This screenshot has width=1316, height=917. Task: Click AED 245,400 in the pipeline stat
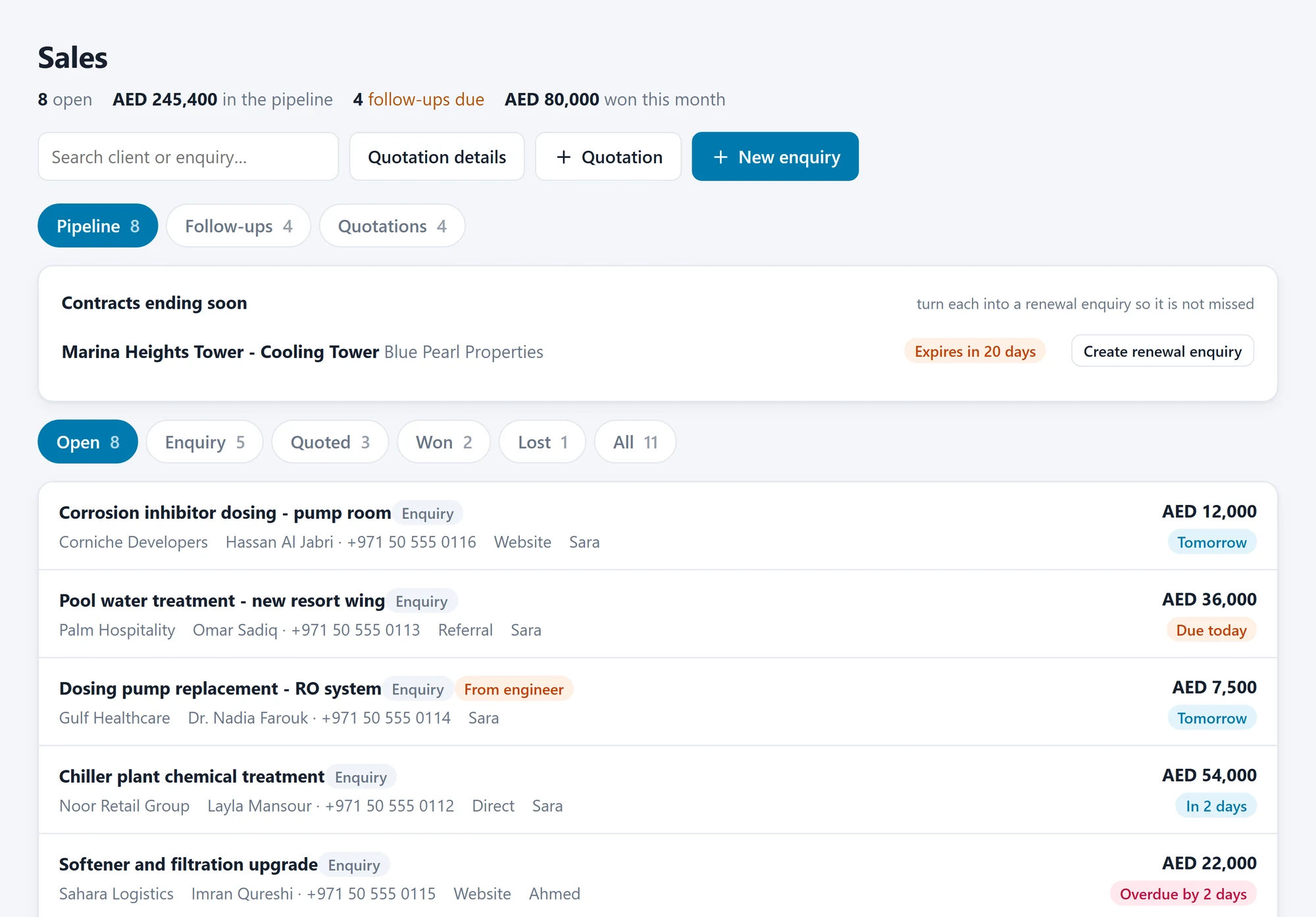222,99
